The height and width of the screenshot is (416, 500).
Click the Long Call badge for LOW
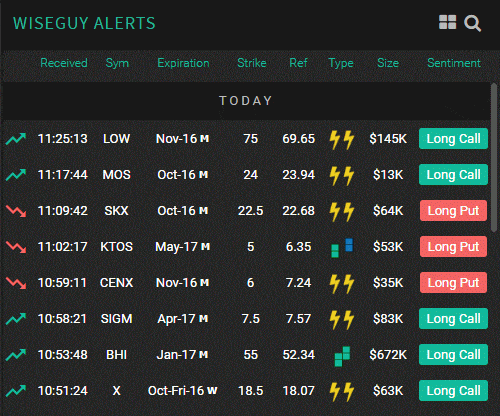[453, 139]
